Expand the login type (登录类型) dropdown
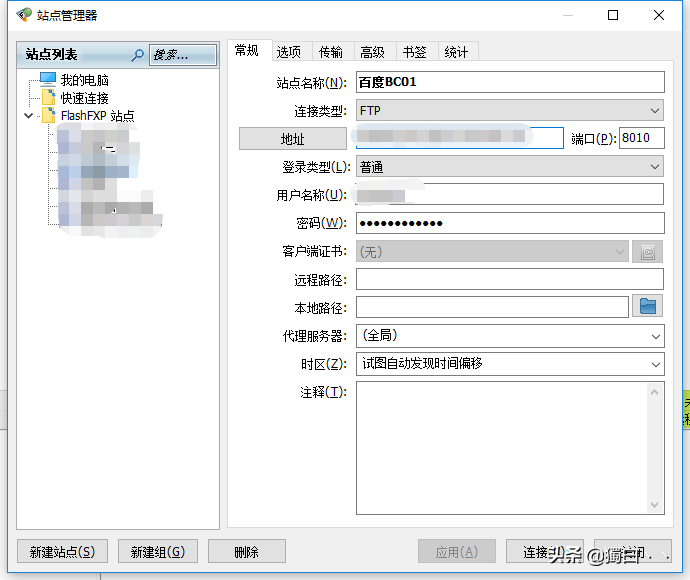 pyautogui.click(x=655, y=166)
